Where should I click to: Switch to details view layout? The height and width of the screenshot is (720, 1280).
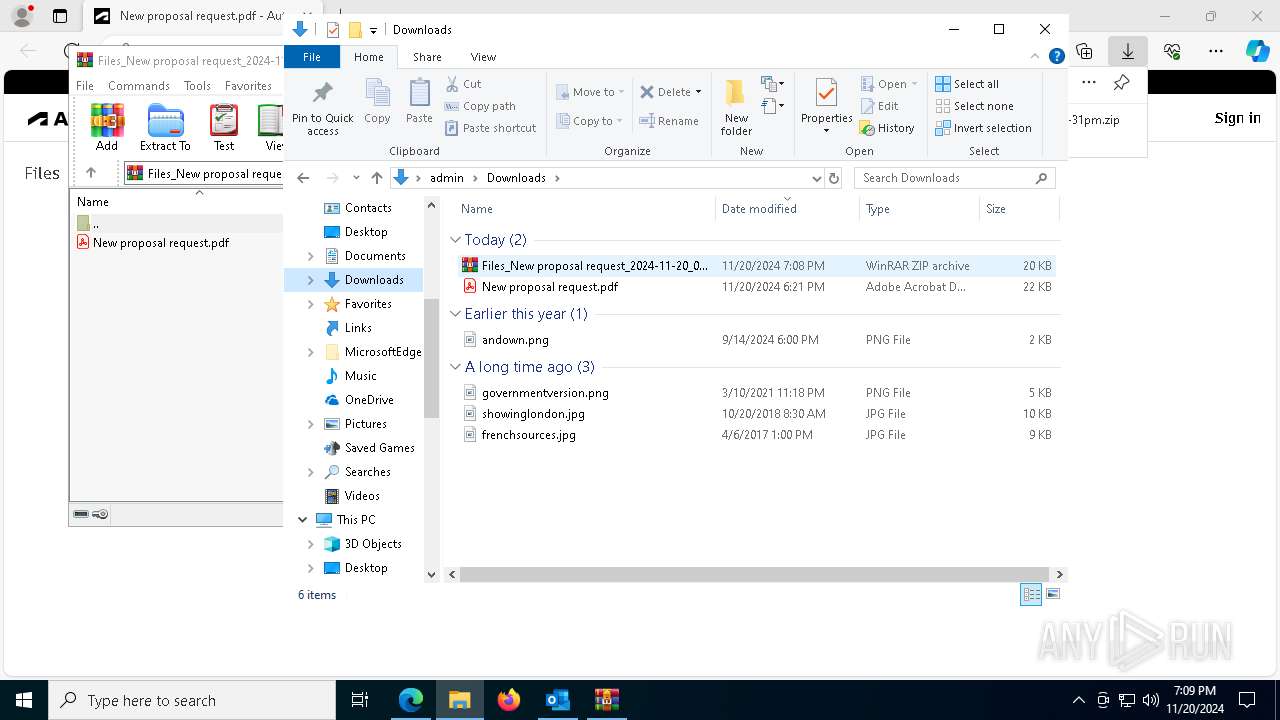(1031, 594)
